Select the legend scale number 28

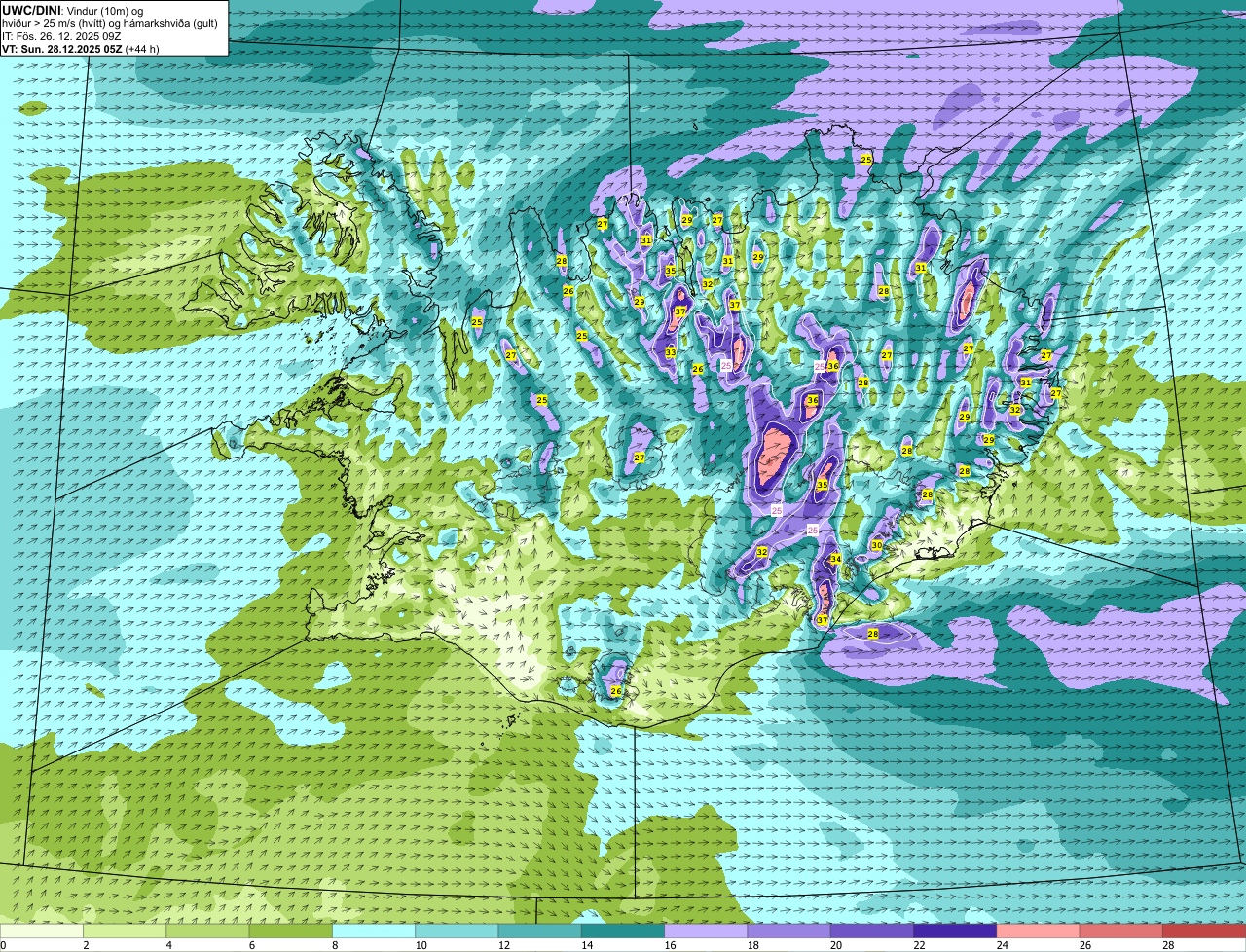pos(1168,945)
